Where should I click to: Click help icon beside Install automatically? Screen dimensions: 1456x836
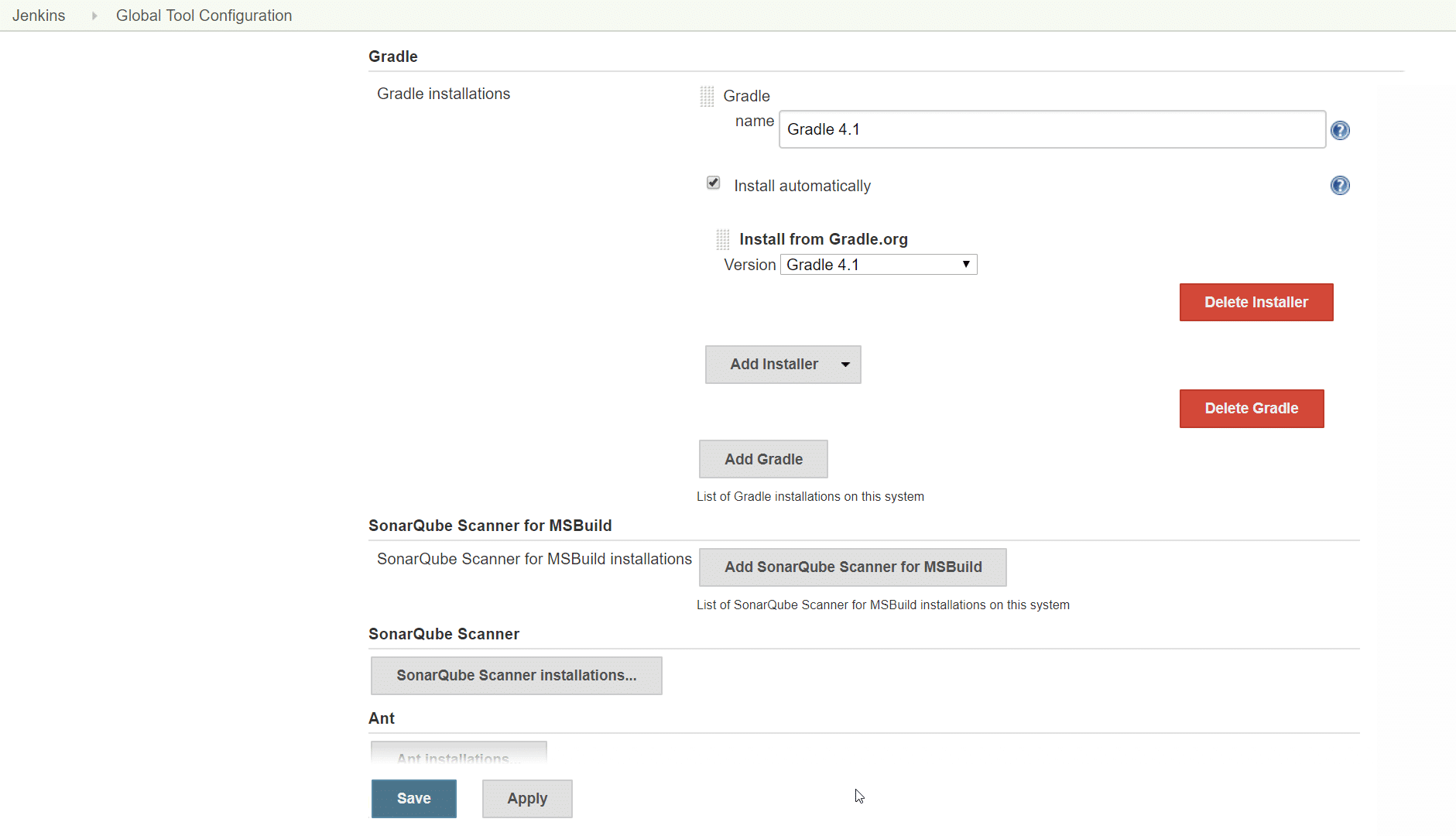coord(1340,186)
